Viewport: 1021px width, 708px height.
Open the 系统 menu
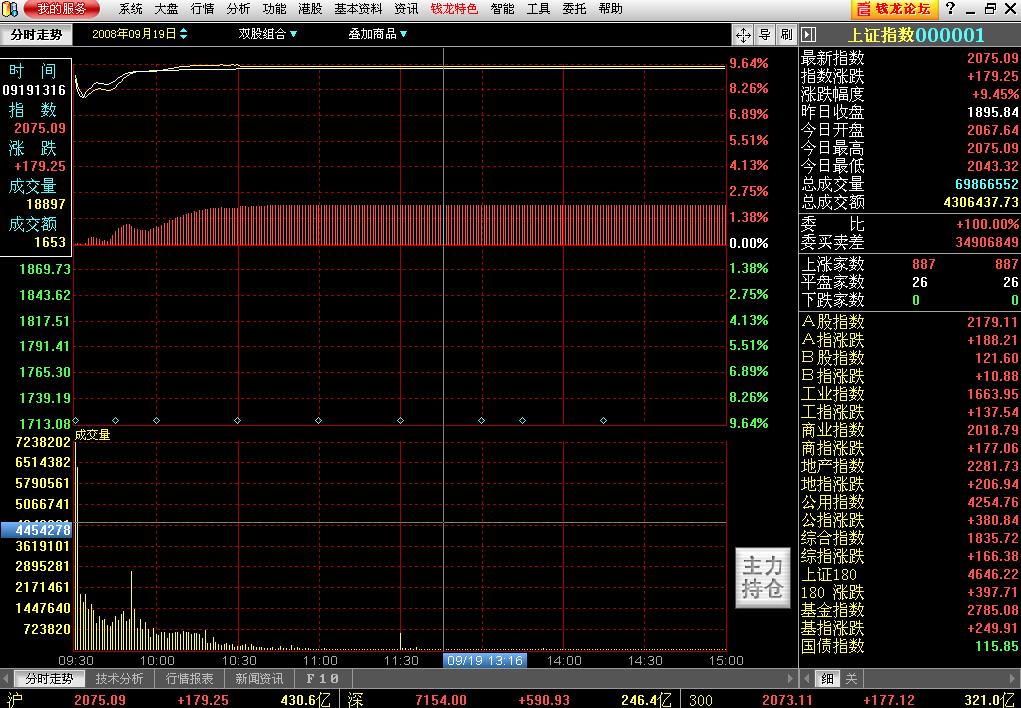coord(131,9)
